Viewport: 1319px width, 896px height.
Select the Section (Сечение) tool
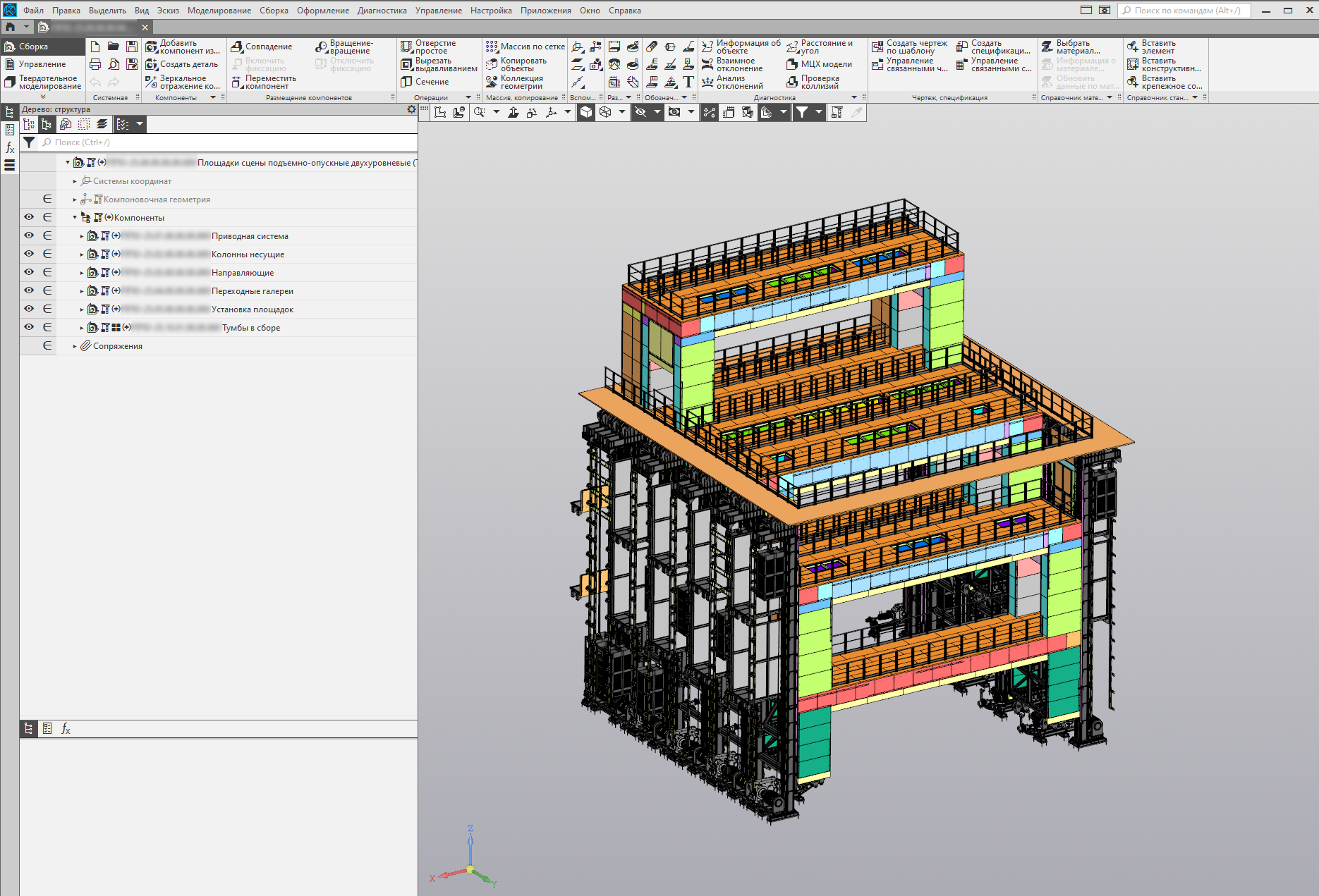point(425,82)
